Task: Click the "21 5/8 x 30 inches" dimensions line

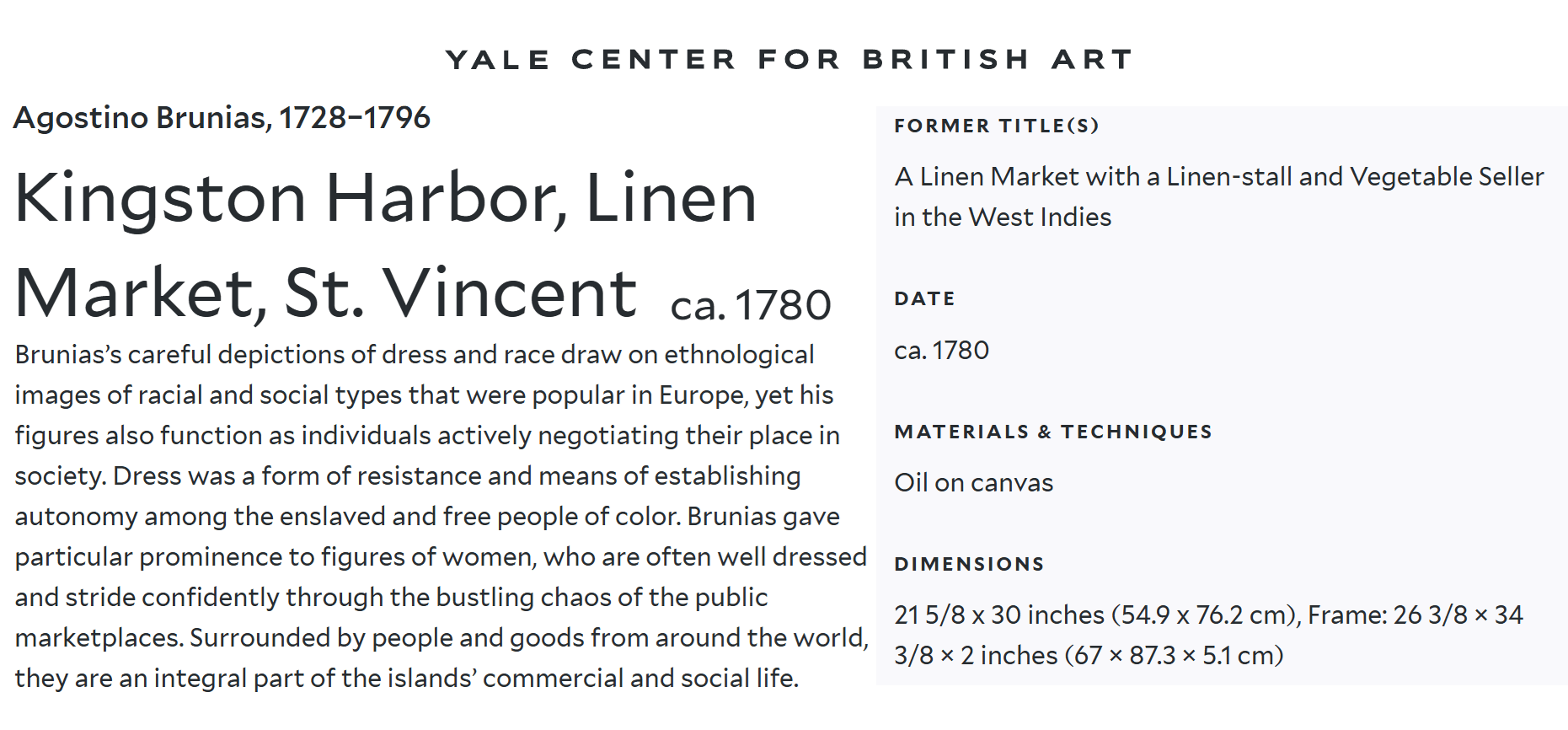Action: [999, 615]
